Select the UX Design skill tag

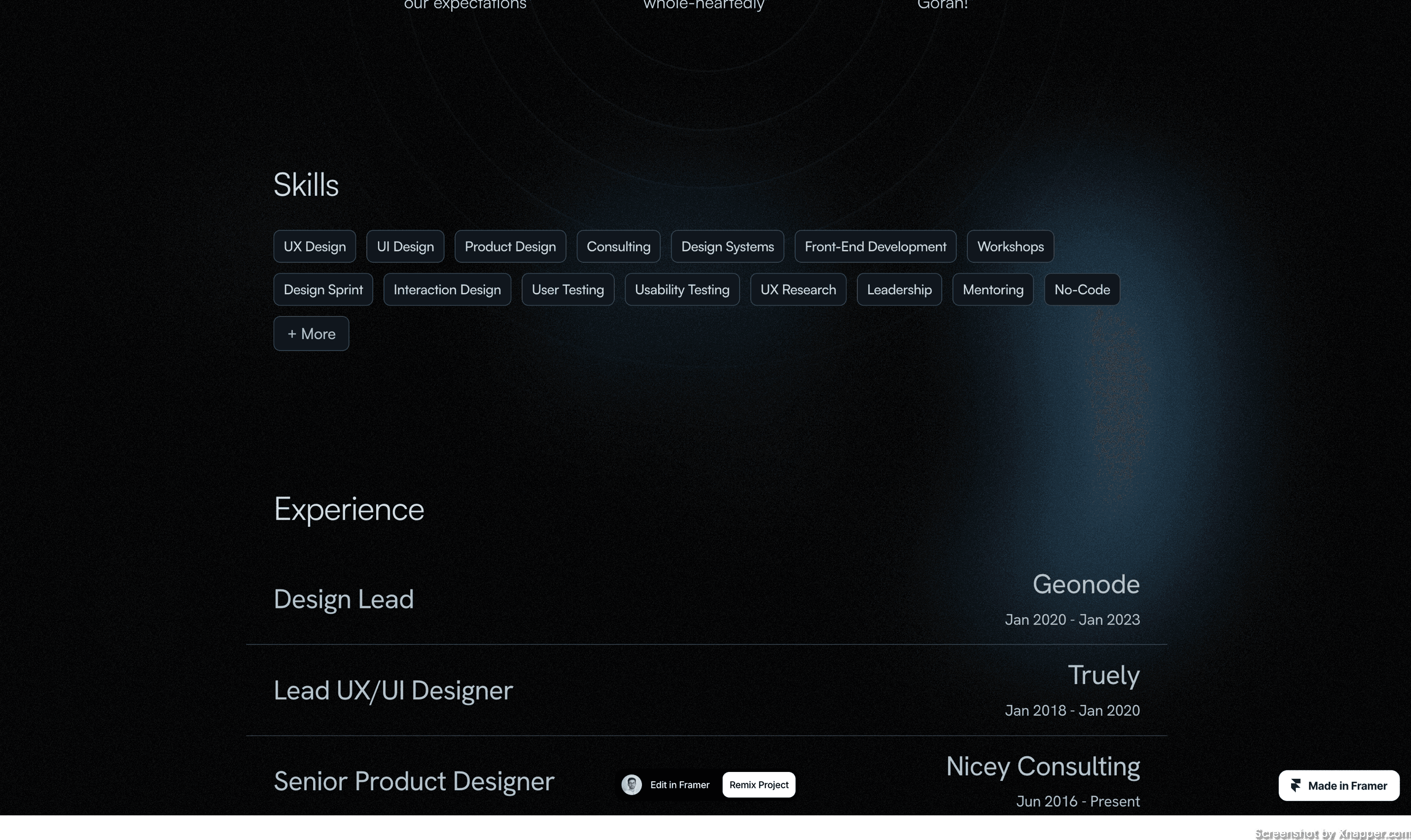coord(314,246)
